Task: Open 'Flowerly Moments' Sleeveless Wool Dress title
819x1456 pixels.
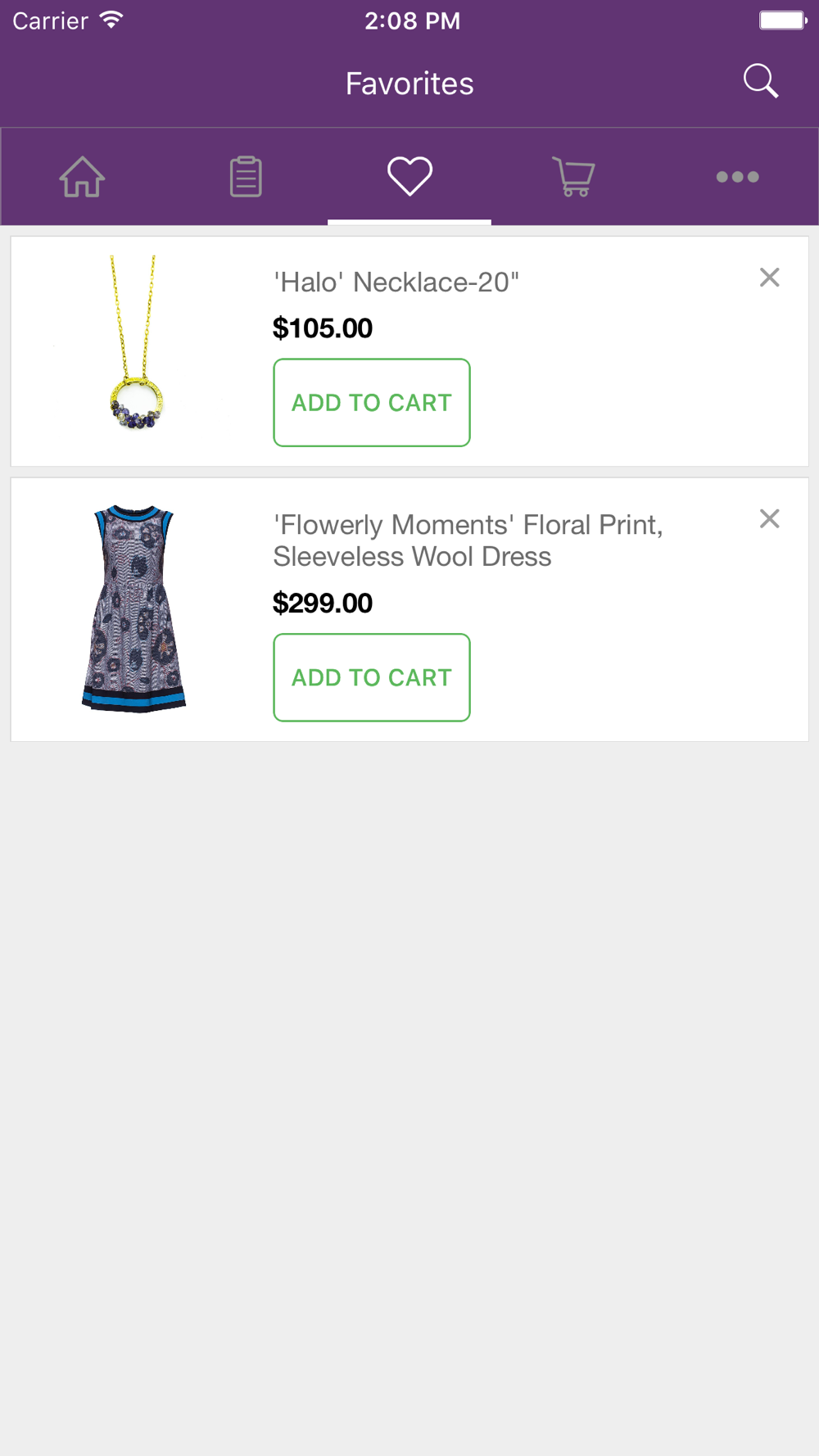Action: (468, 540)
